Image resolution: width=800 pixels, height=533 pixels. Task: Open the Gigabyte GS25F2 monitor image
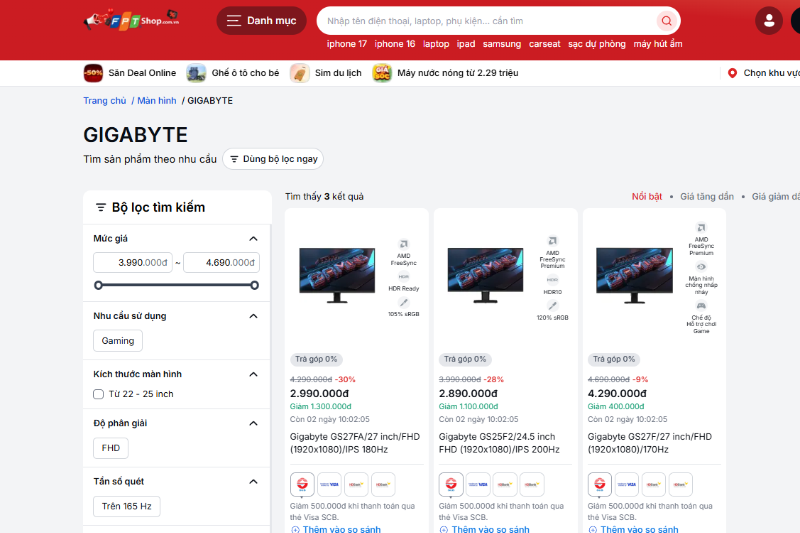[486, 275]
